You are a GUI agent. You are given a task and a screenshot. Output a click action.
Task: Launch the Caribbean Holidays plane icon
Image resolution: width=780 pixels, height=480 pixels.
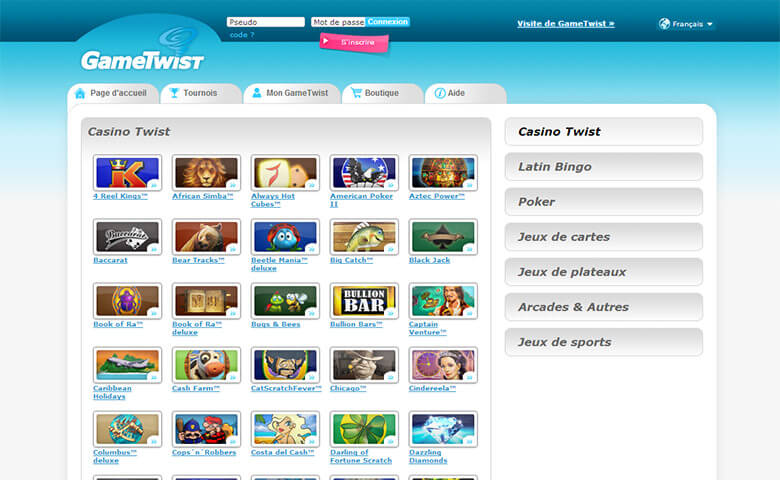click(x=127, y=365)
